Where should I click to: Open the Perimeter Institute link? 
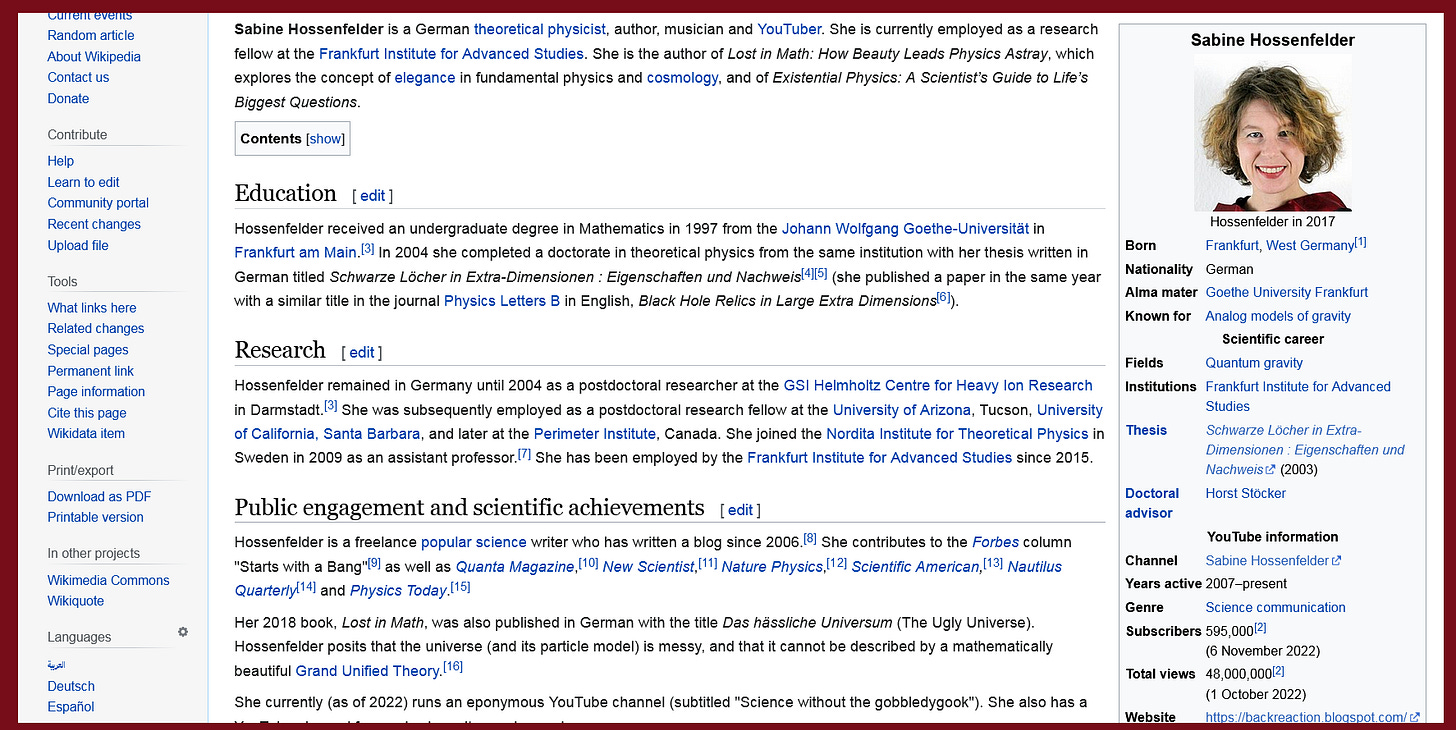pyautogui.click(x=595, y=433)
